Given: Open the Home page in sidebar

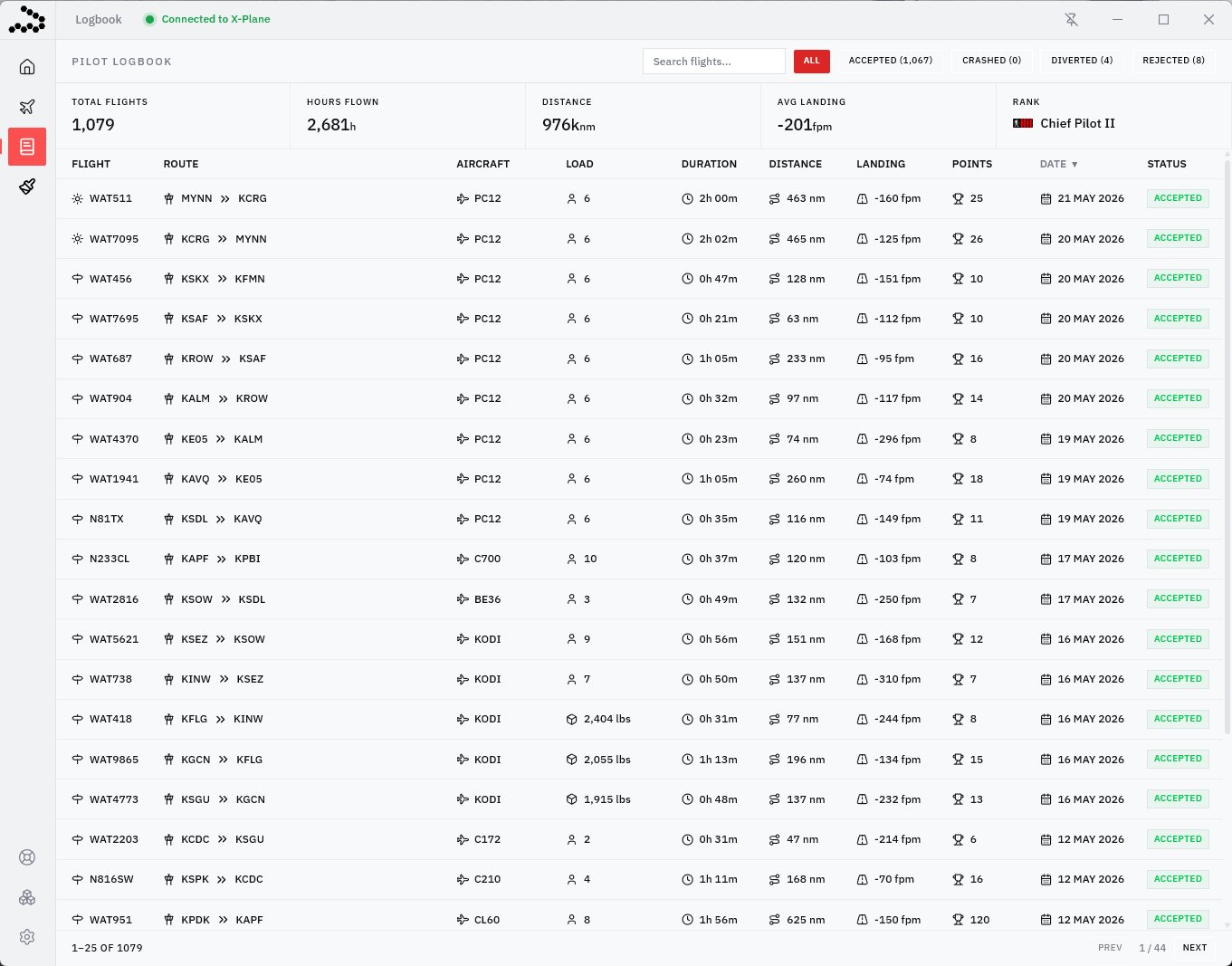Looking at the screenshot, I should [27, 67].
